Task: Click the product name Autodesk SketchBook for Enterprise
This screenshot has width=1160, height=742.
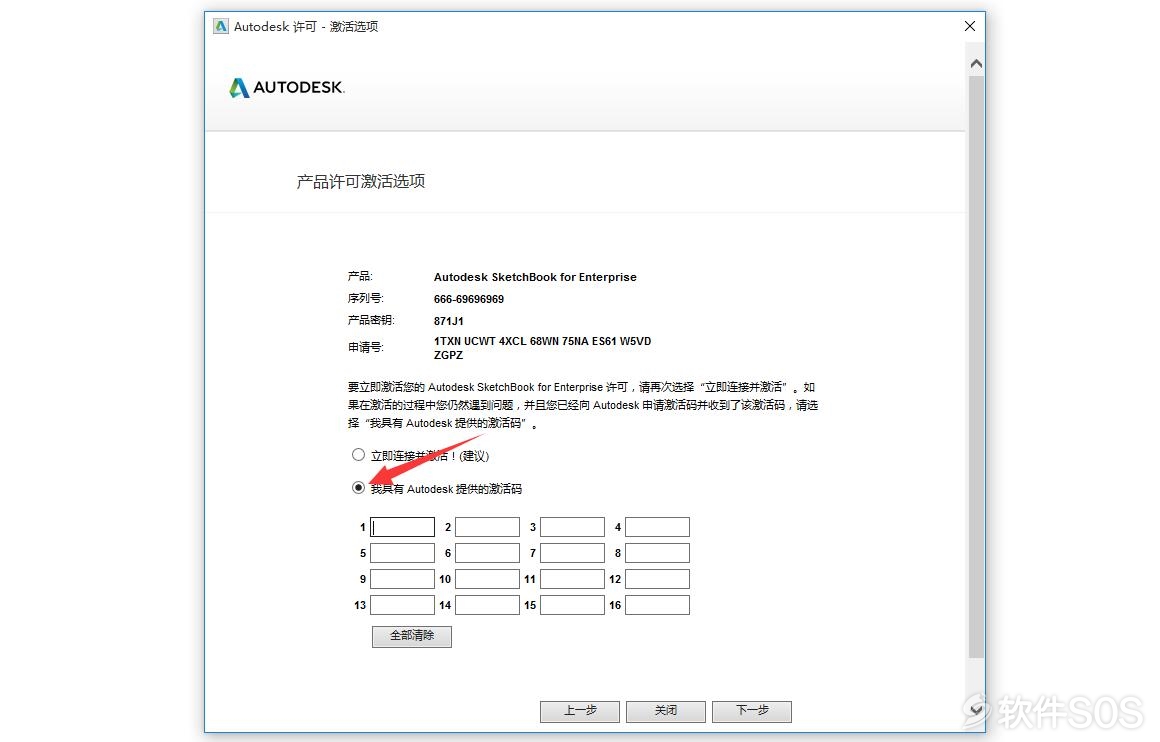Action: tap(535, 277)
